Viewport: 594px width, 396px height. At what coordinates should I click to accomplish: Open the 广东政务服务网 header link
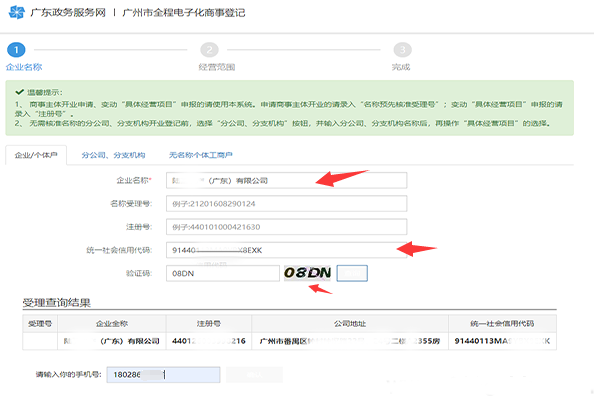[x=68, y=13]
